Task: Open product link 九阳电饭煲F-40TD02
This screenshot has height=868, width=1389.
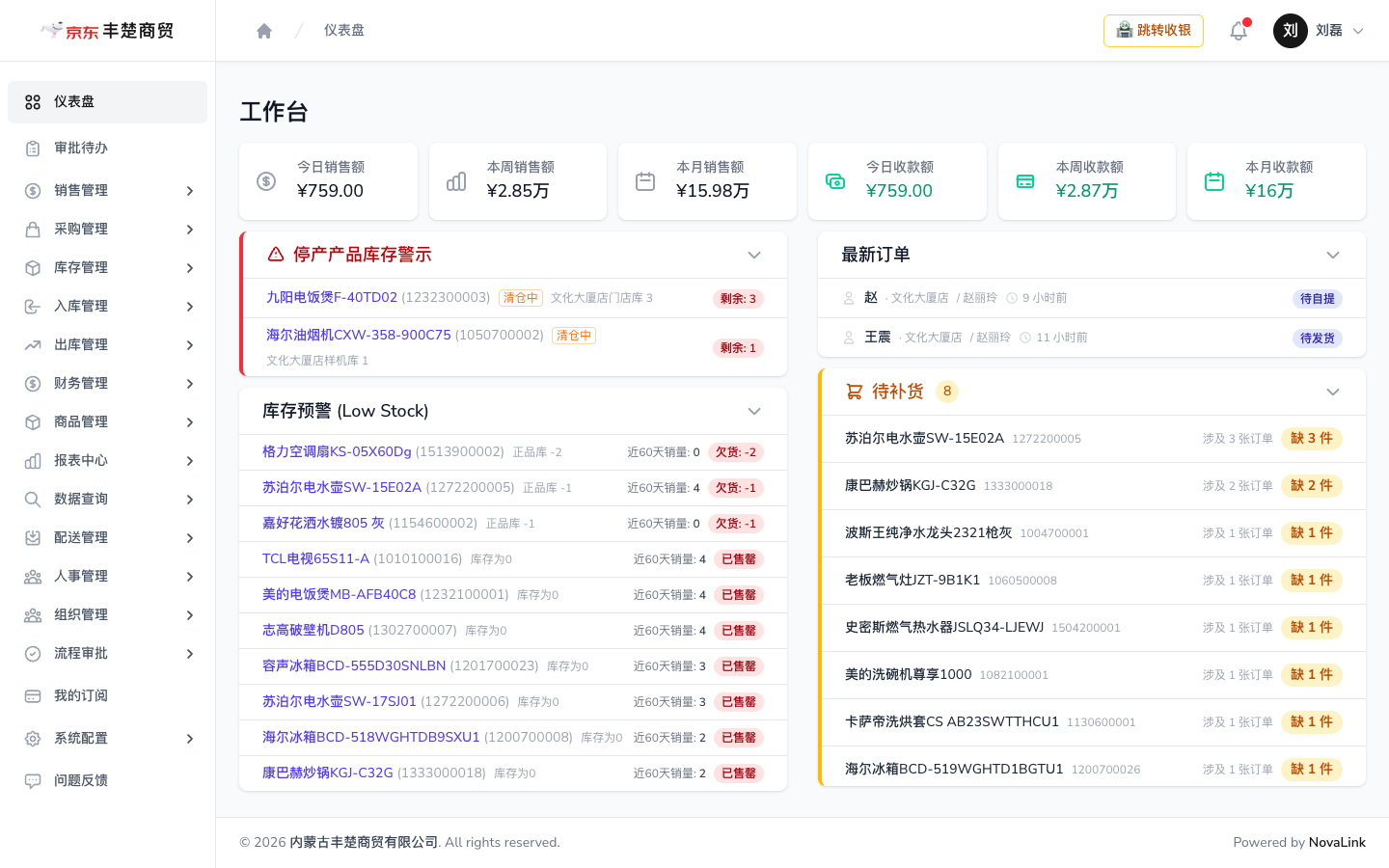Action: click(332, 298)
